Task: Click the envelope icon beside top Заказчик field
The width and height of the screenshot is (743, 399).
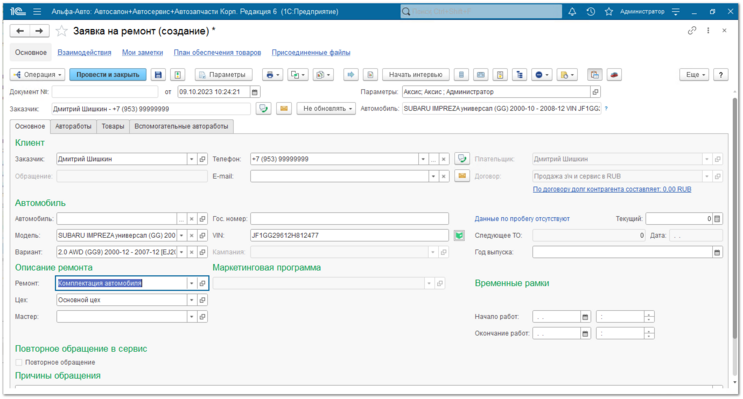Action: tap(283, 109)
